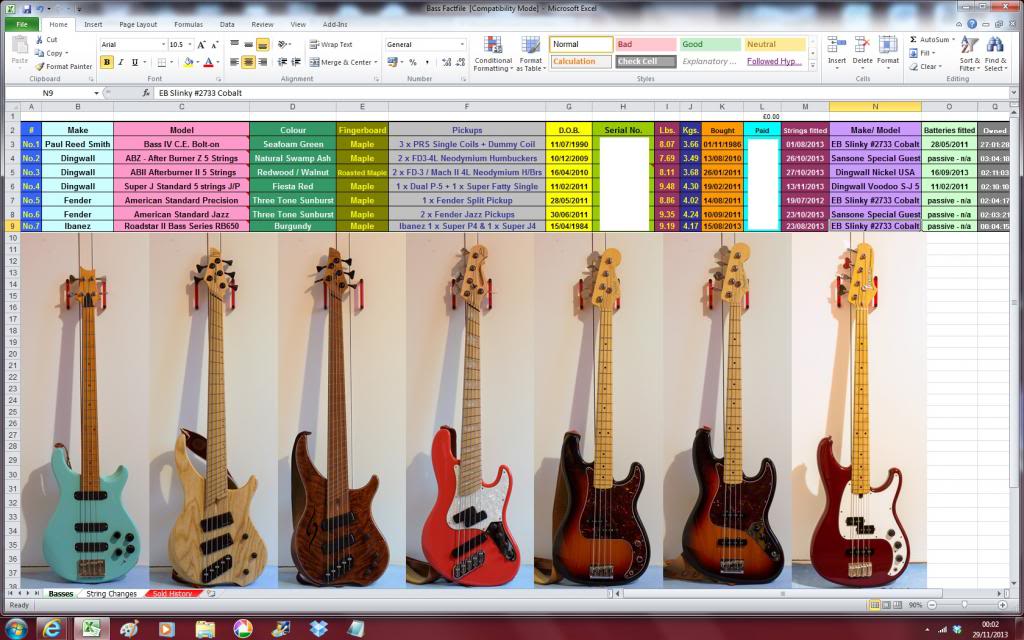Toggle center horizontal alignment
This screenshot has height=640, width=1024.
(248, 62)
